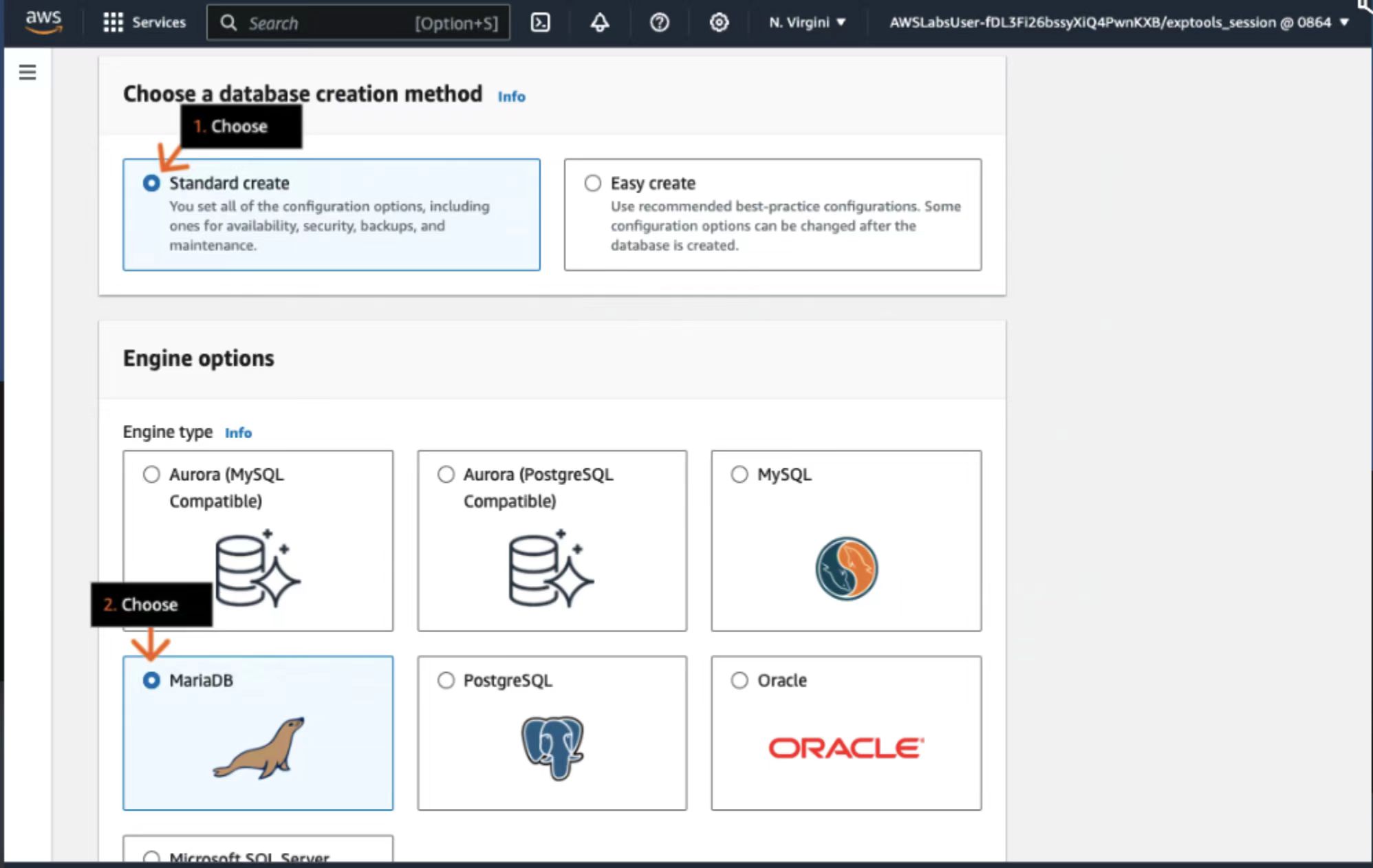The height and width of the screenshot is (868, 1373).
Task: Click the Aurora PostgreSQL database sparkle icon
Action: coord(551,568)
